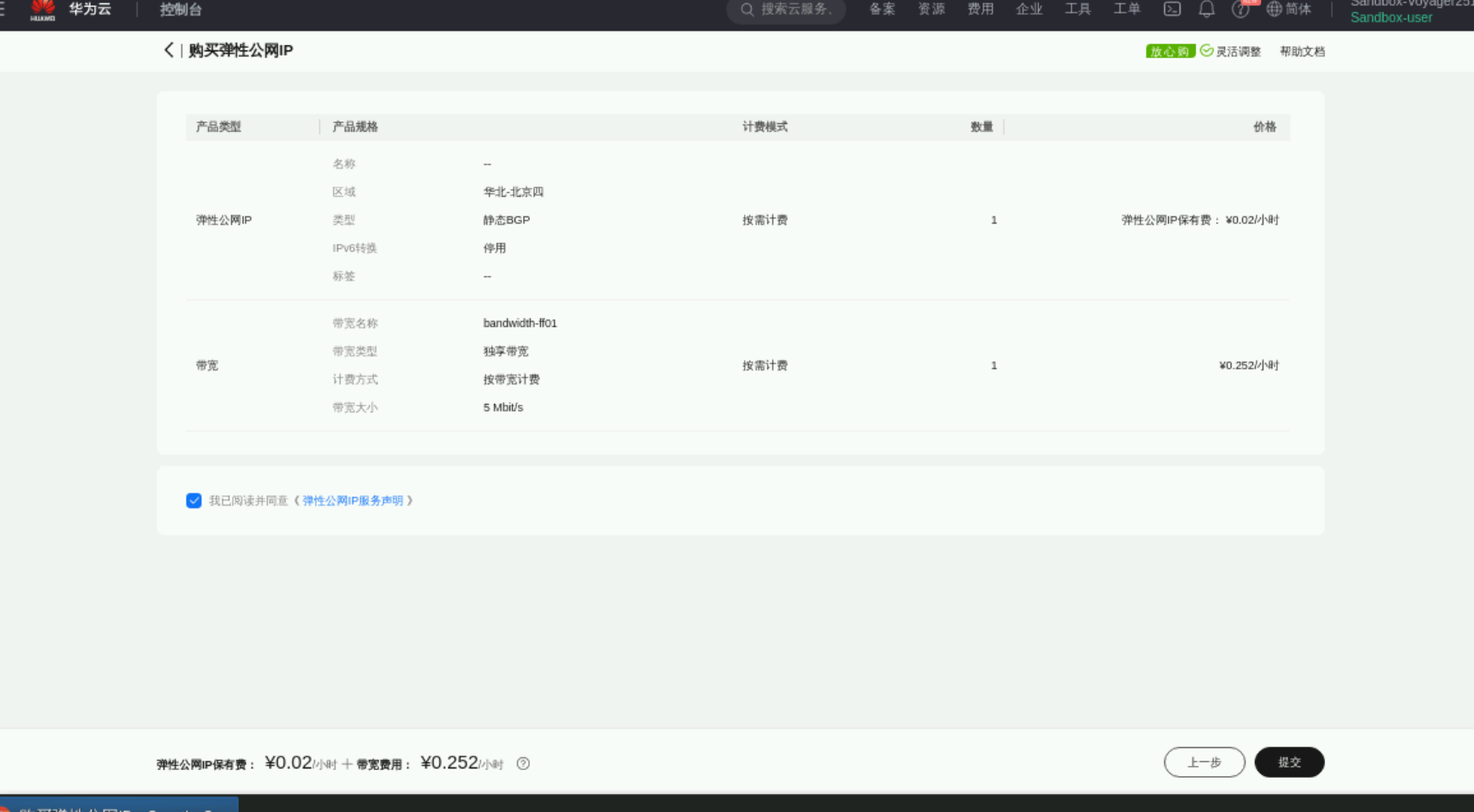Viewport: 1474px width, 812px height.
Task: Click the bandwidth-ff01 bandwidth name
Action: [520, 323]
